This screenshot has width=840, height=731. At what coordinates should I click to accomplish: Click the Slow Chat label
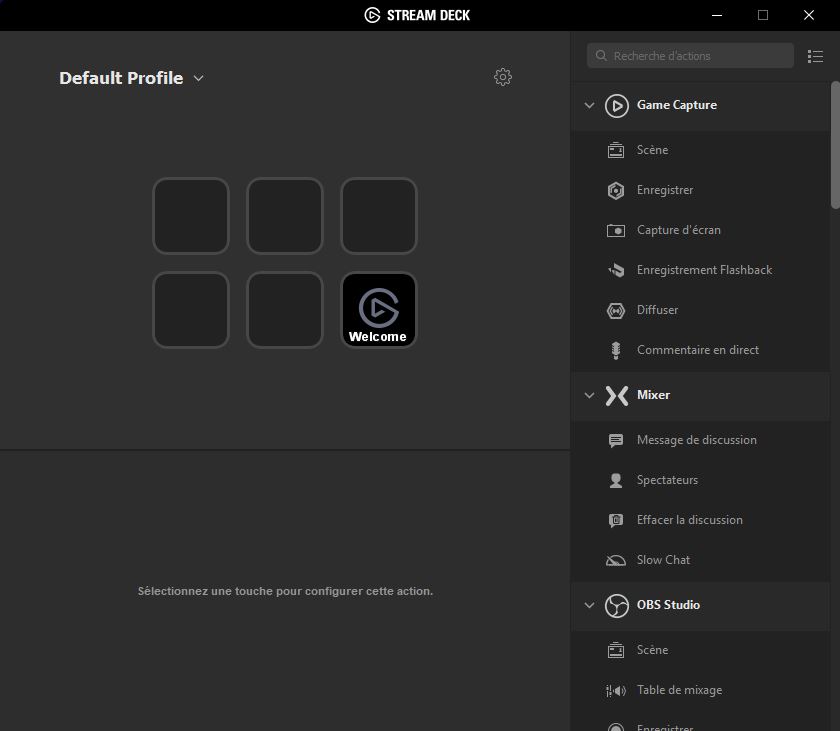point(663,560)
